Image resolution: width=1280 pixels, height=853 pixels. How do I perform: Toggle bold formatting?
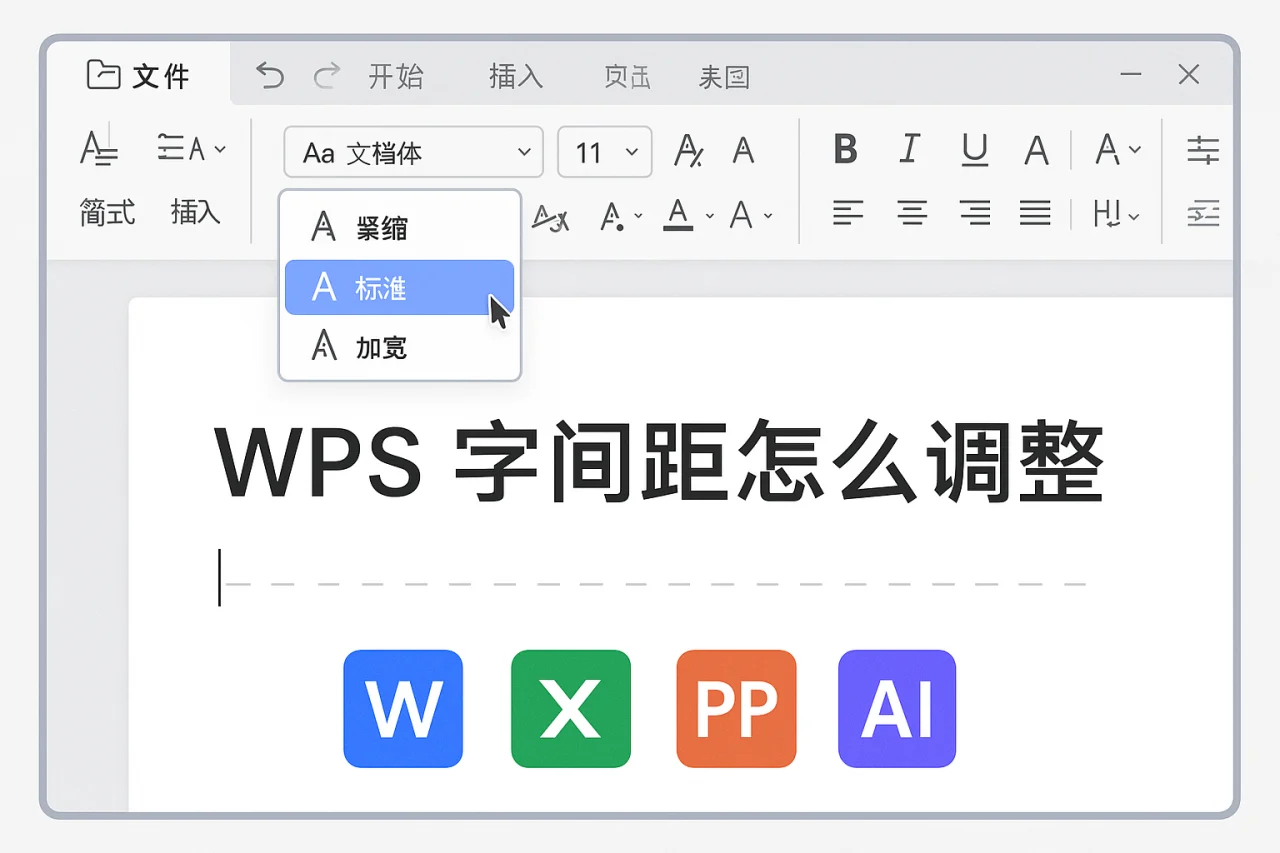(845, 150)
